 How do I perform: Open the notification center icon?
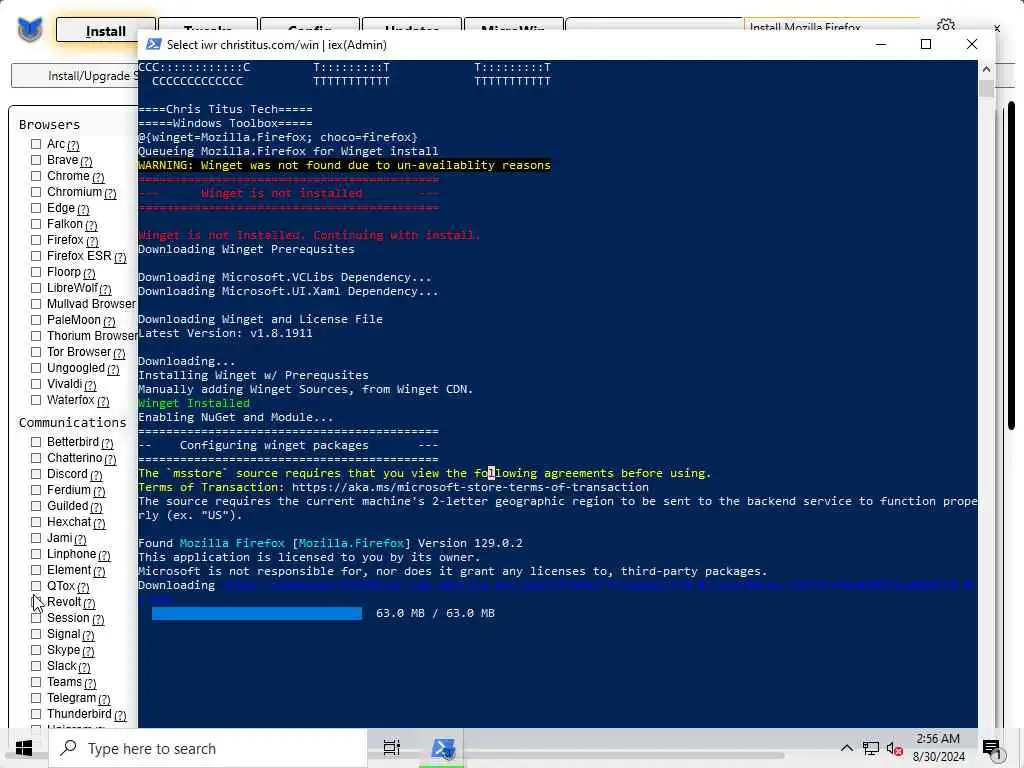(992, 748)
